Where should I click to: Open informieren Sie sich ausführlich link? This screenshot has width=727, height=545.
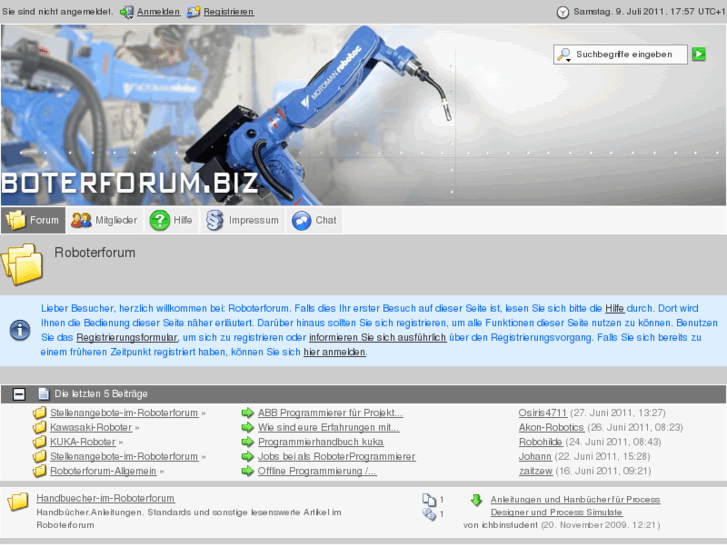[377, 338]
